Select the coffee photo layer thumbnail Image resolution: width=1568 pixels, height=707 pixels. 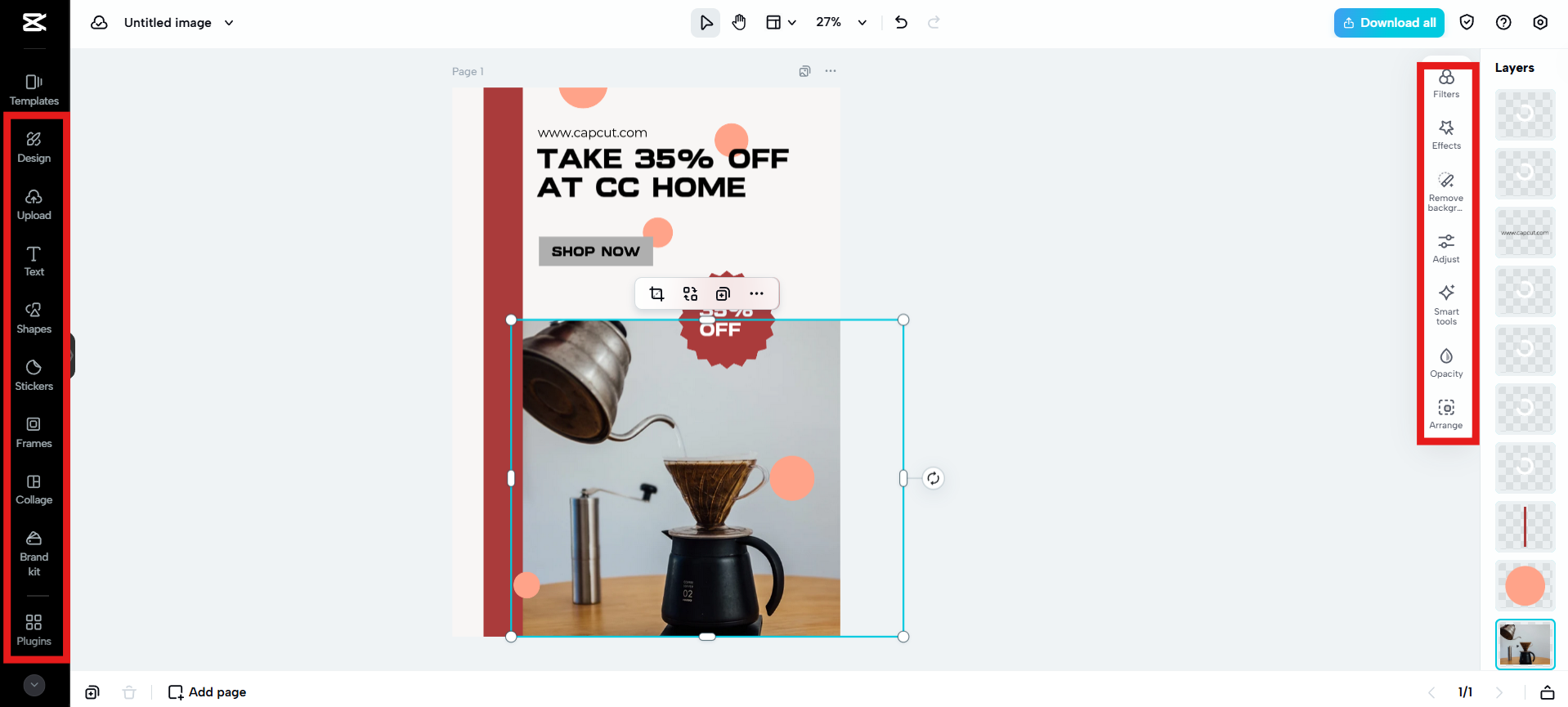1525,644
